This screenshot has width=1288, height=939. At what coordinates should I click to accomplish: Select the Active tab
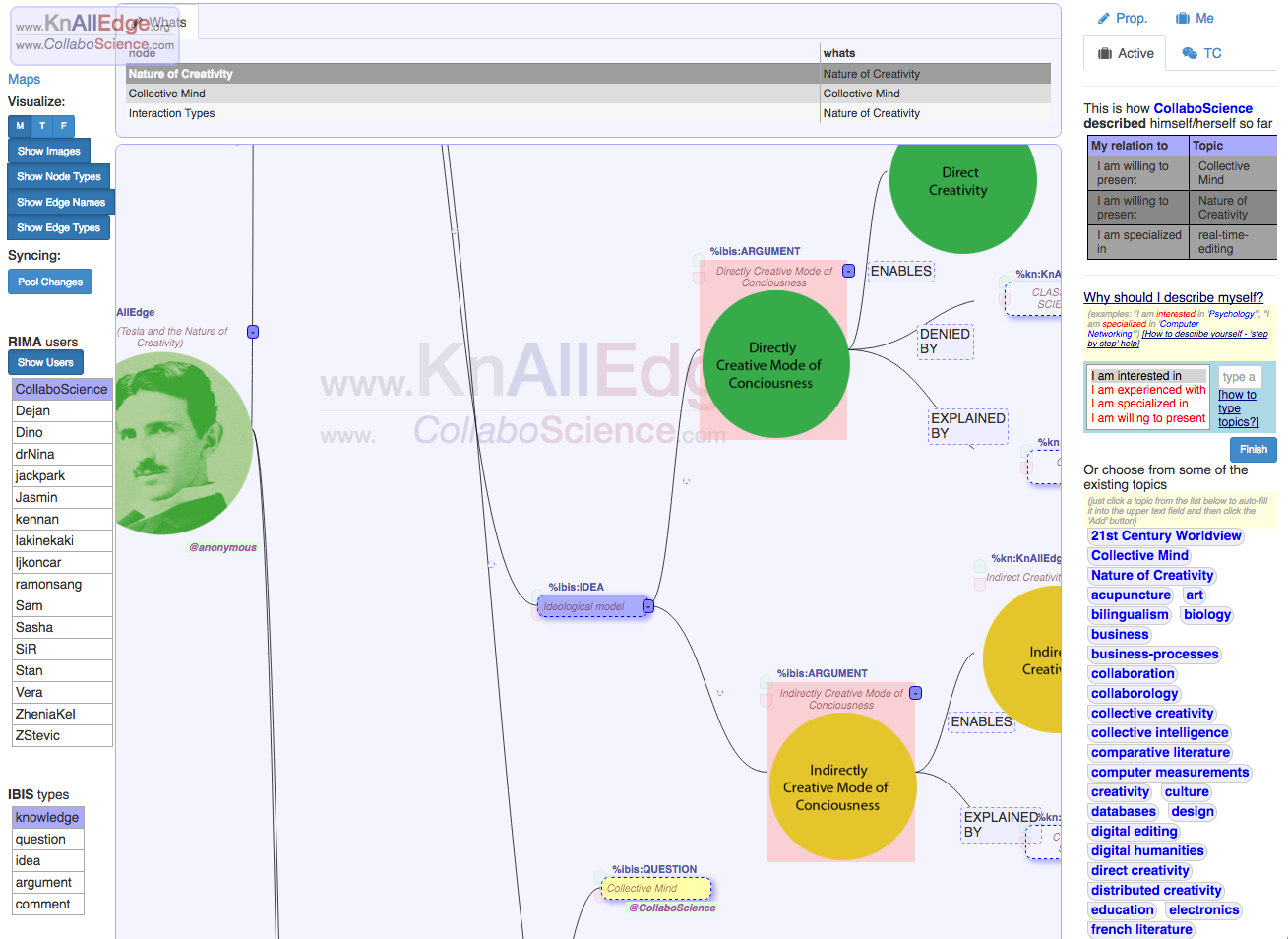tap(1126, 53)
